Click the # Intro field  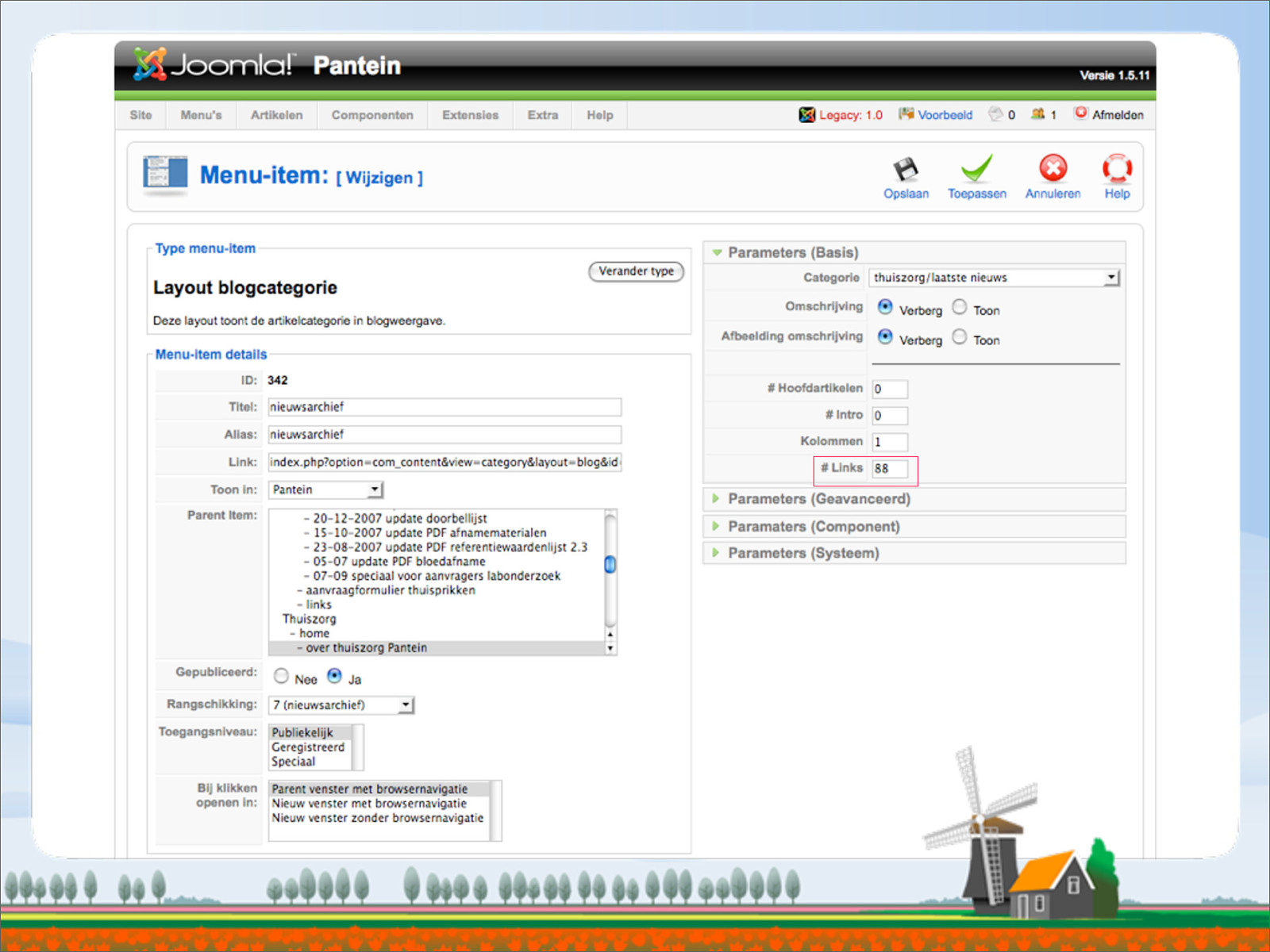coord(890,415)
